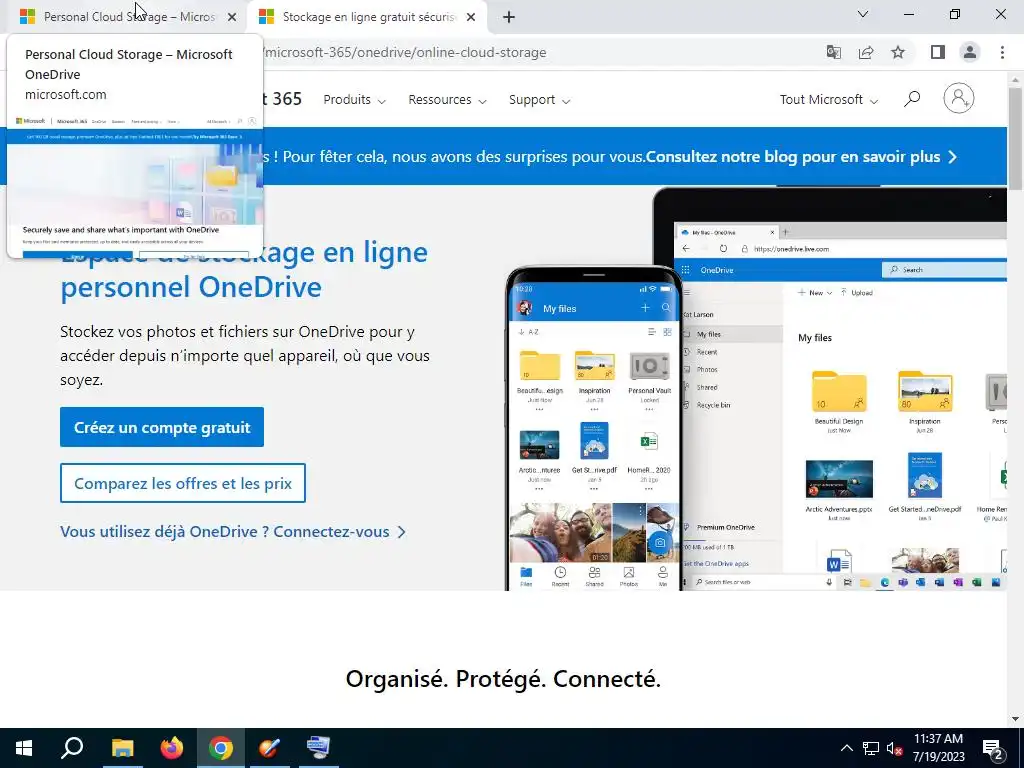Open the Connectez-vous link

[233, 532]
